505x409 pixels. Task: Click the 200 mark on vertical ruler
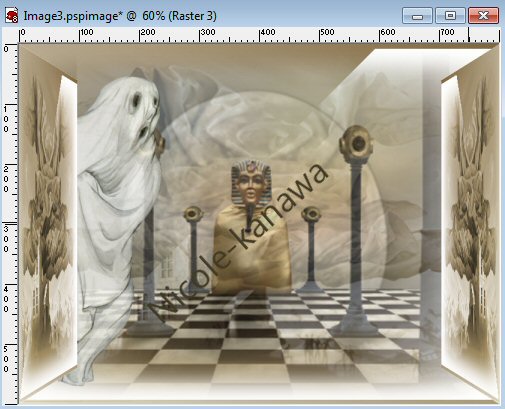tap(6, 179)
